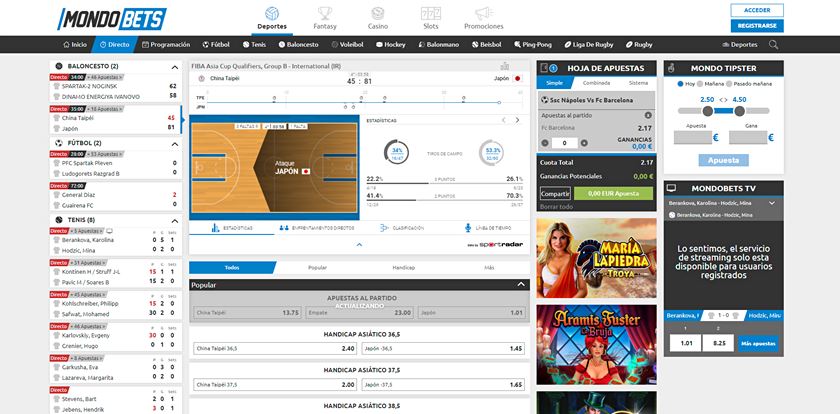
Task: Open the Casino chips icon
Action: pyautogui.click(x=378, y=13)
